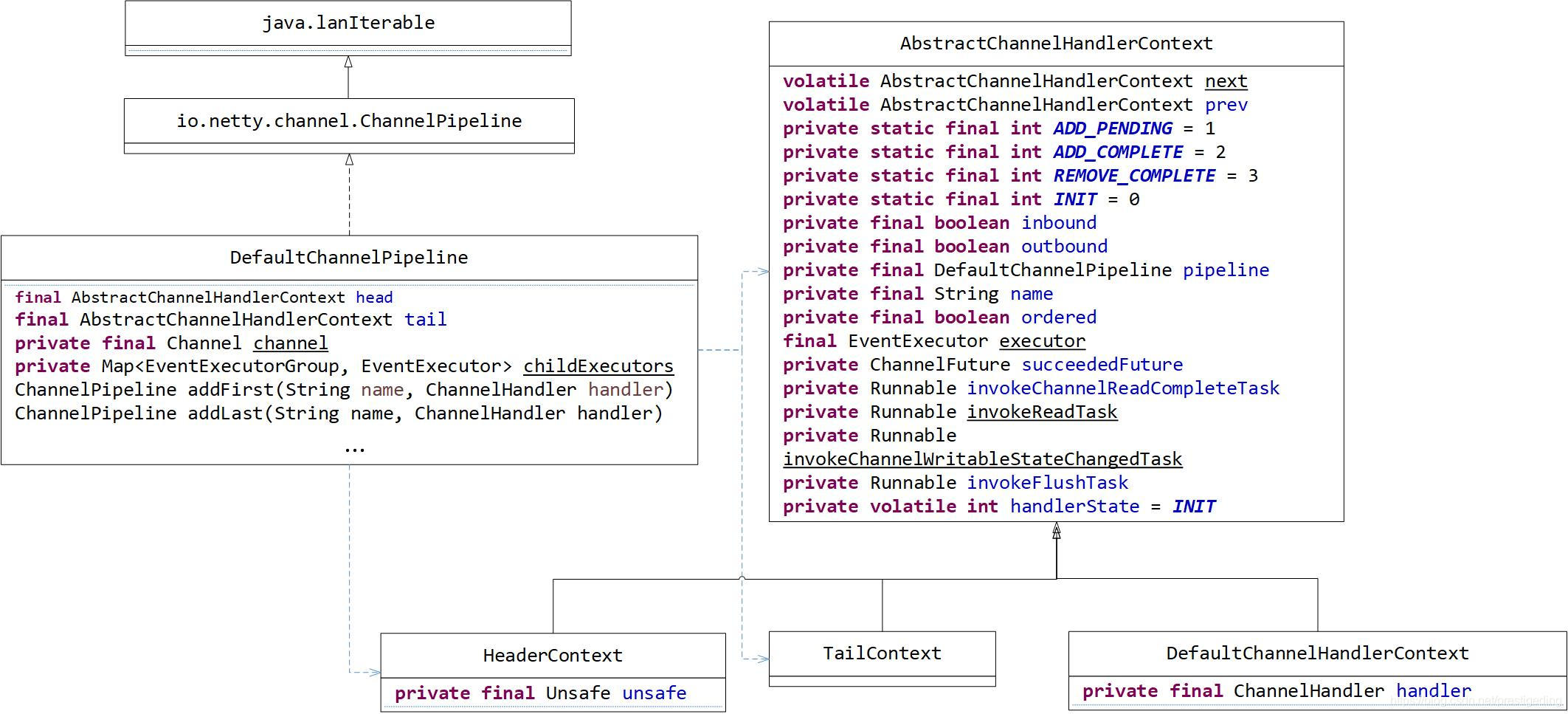
Task: Click generalization arrowhead below AbstractChannelHandlerContext box
Action: [1057, 530]
